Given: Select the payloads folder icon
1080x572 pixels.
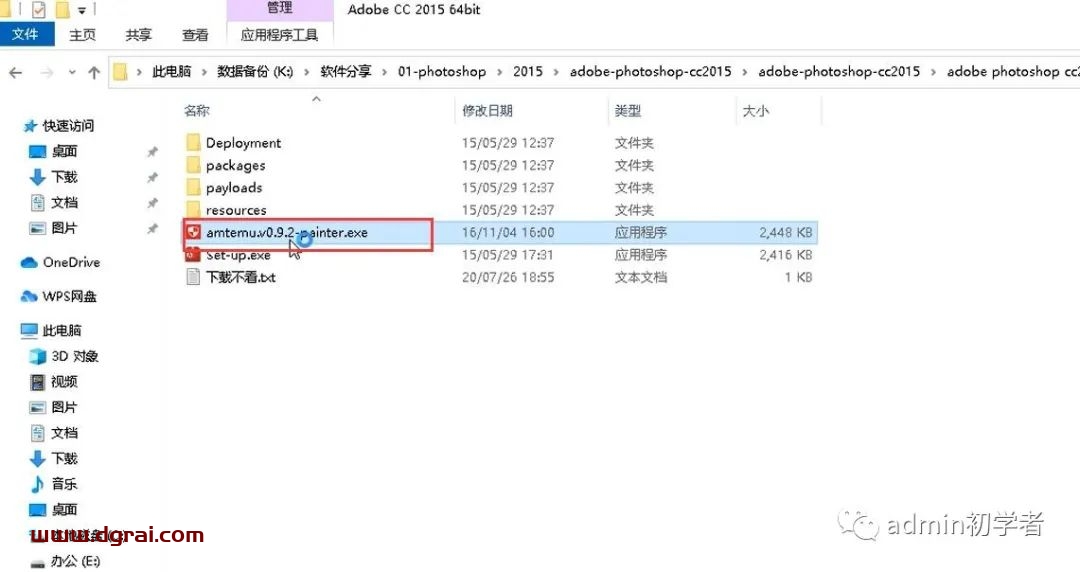Looking at the screenshot, I should click(194, 187).
